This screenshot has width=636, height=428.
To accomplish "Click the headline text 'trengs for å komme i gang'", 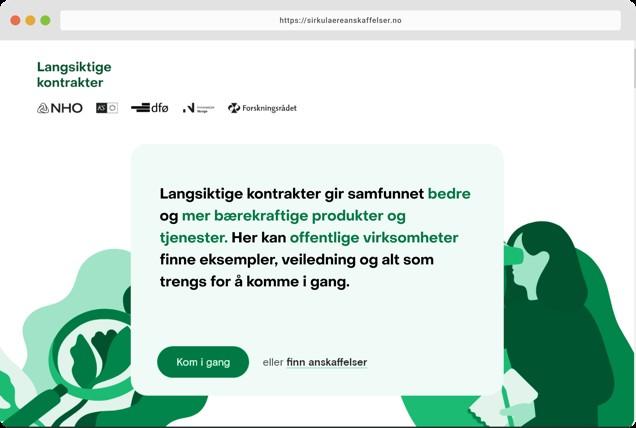I will [254, 282].
